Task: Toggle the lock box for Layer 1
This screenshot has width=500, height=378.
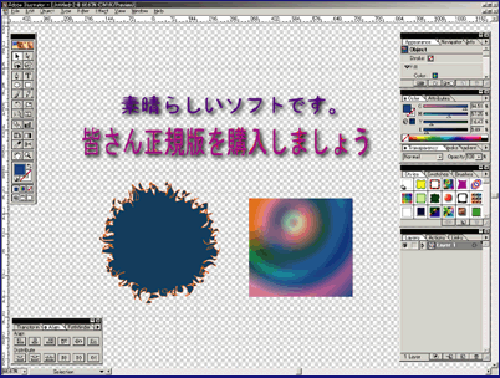Action: (414, 245)
